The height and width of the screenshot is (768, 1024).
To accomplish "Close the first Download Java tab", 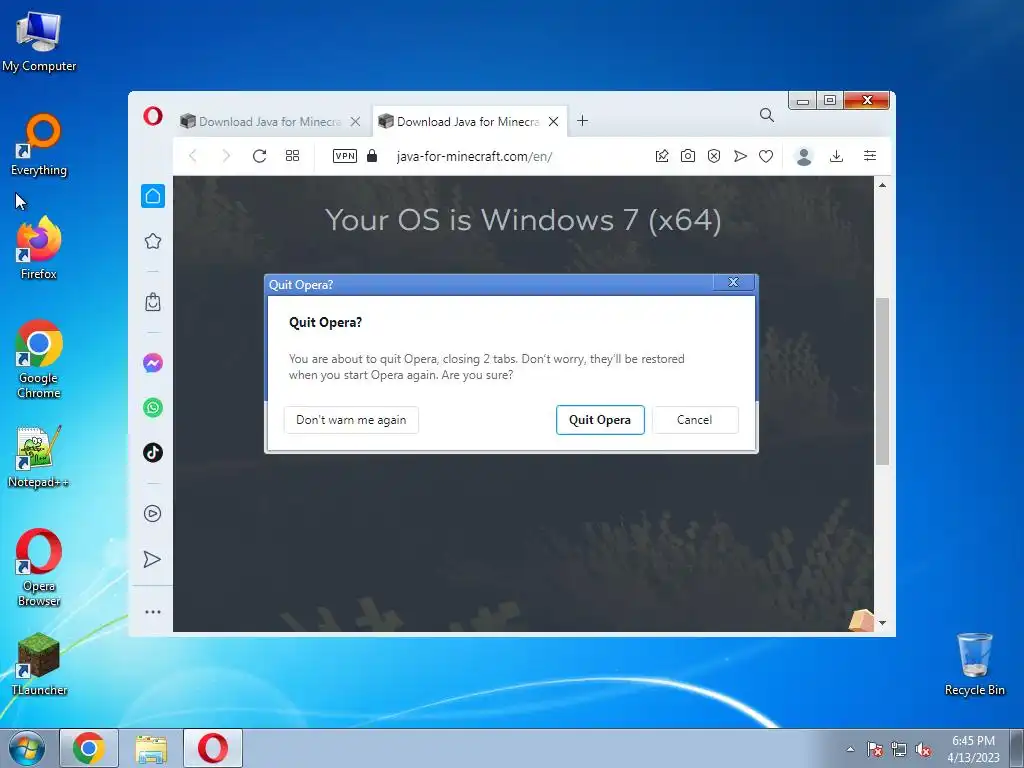I will click(355, 121).
